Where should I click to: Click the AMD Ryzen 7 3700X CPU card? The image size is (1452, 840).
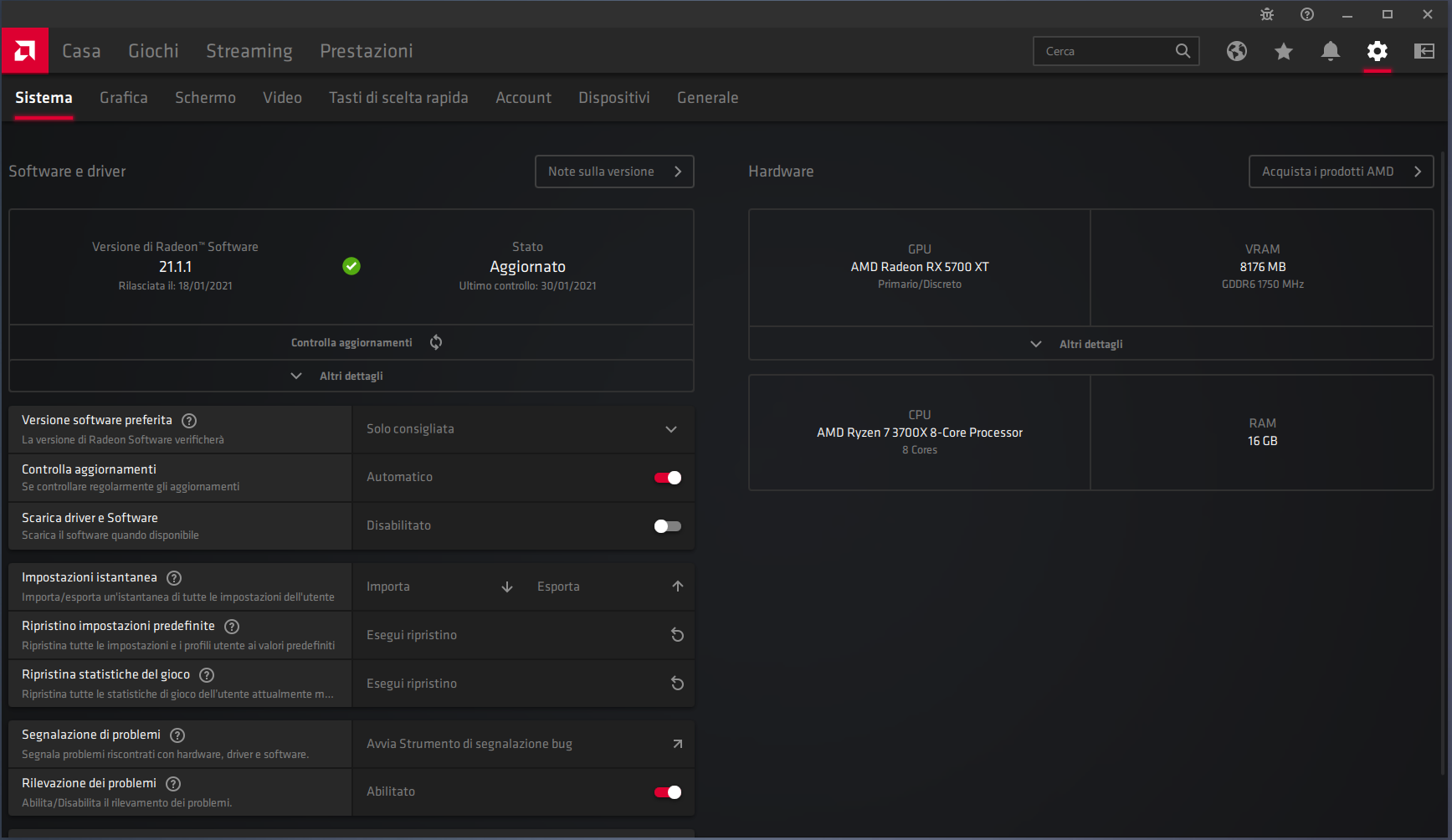(x=920, y=433)
